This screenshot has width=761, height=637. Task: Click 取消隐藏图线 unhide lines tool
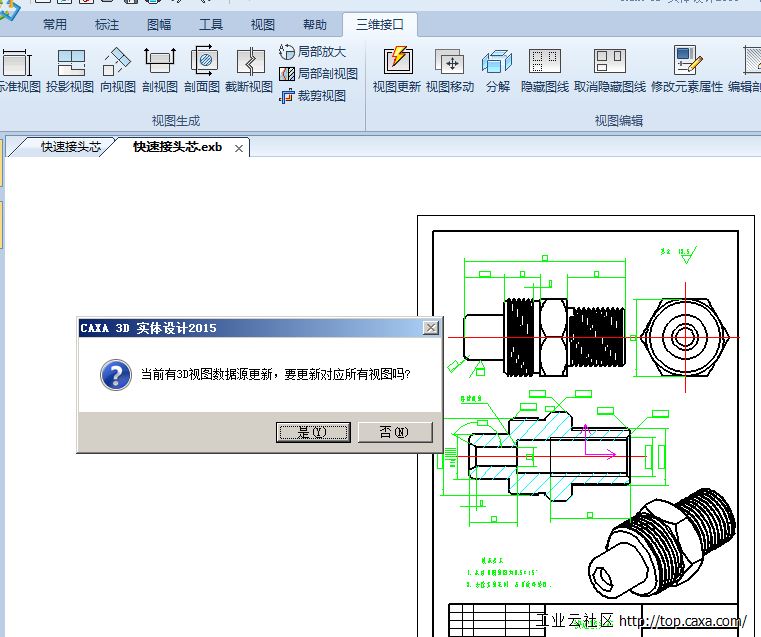[610, 69]
